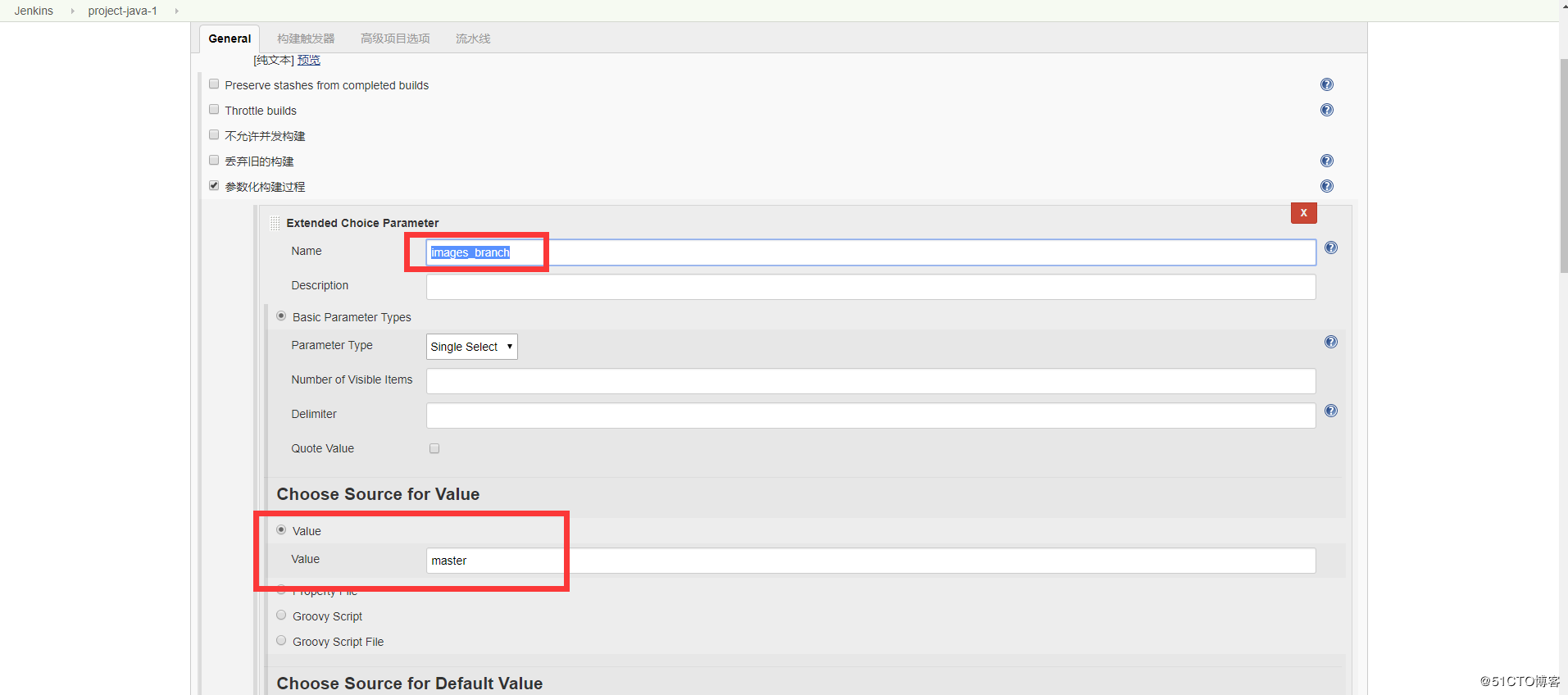Open the breadcrumb arrow after Jenkins
1568x695 pixels.
point(72,11)
